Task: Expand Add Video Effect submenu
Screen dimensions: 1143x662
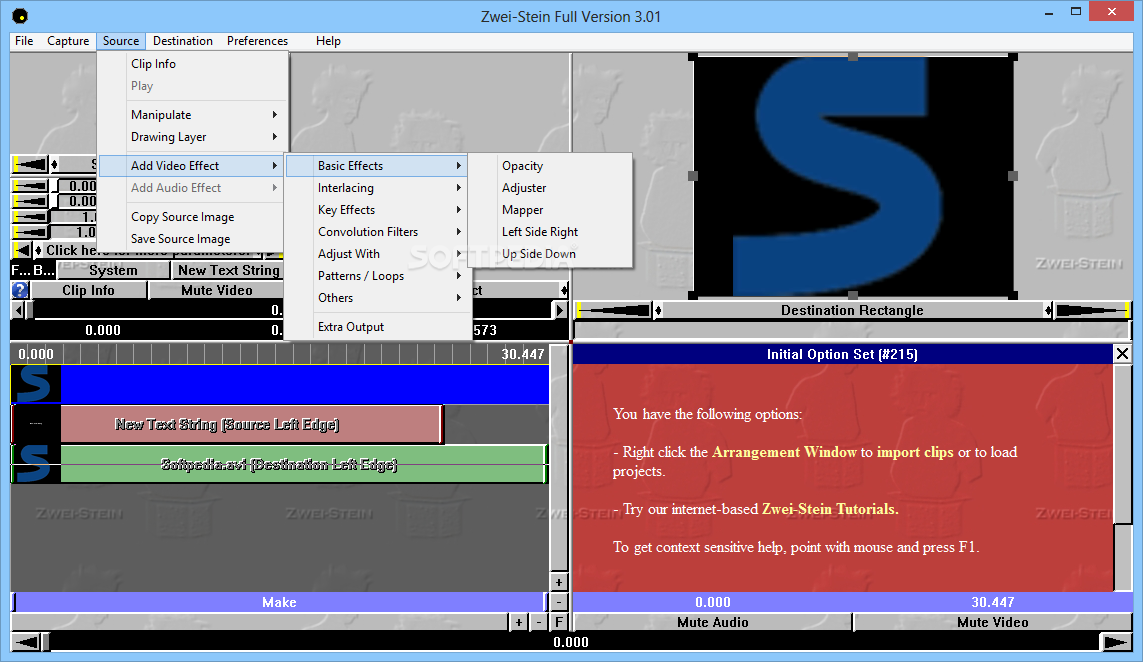Action: 190,166
